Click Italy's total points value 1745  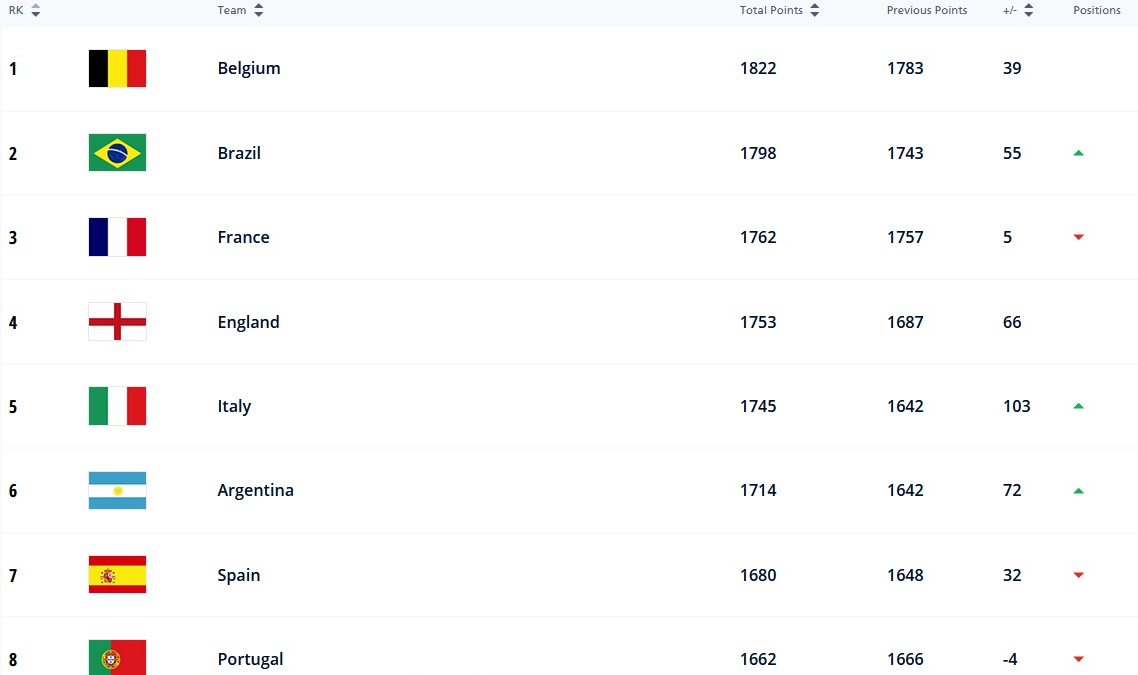coord(758,406)
